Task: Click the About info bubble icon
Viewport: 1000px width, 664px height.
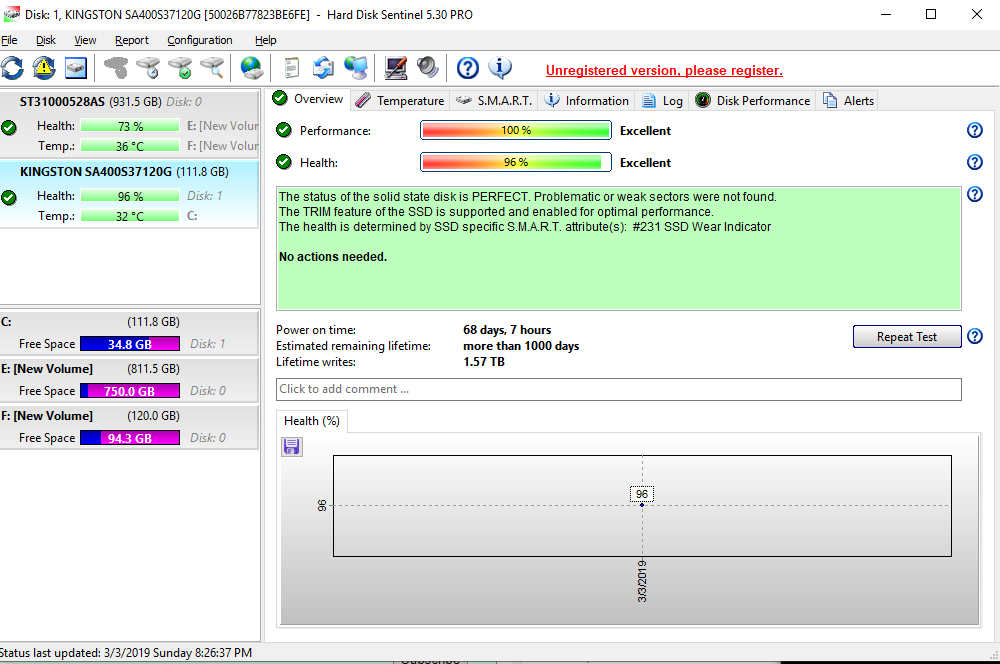Action: (500, 68)
